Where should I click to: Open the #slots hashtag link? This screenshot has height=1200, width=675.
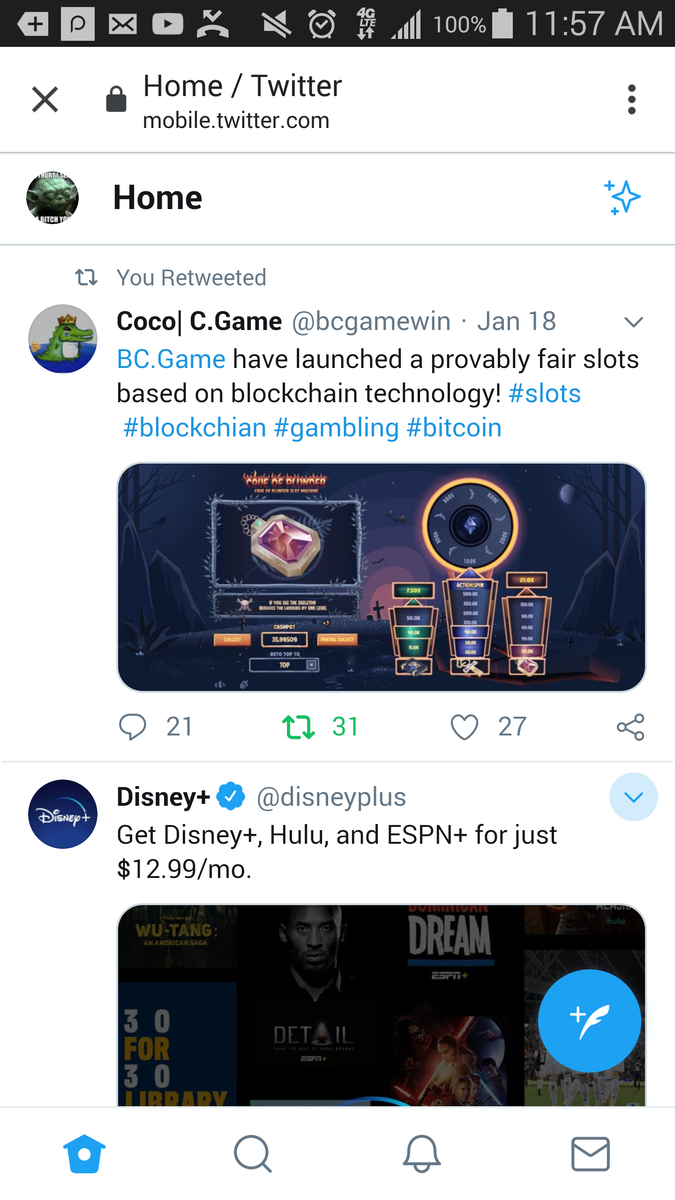[544, 393]
